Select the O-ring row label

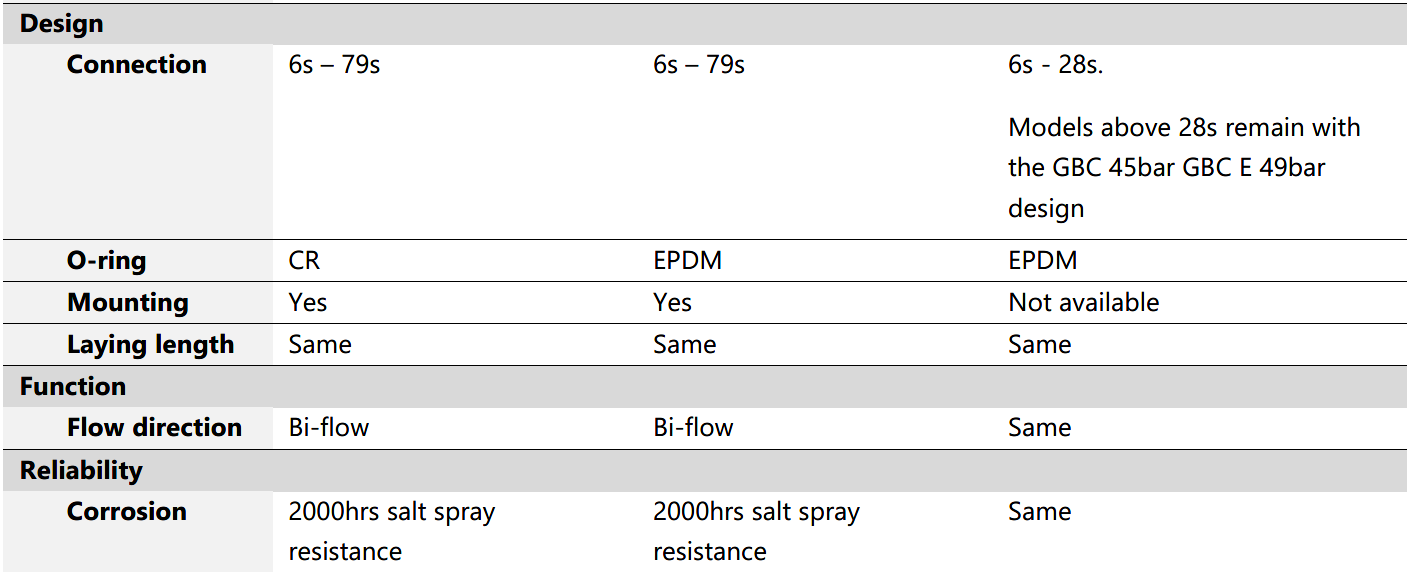[106, 261]
